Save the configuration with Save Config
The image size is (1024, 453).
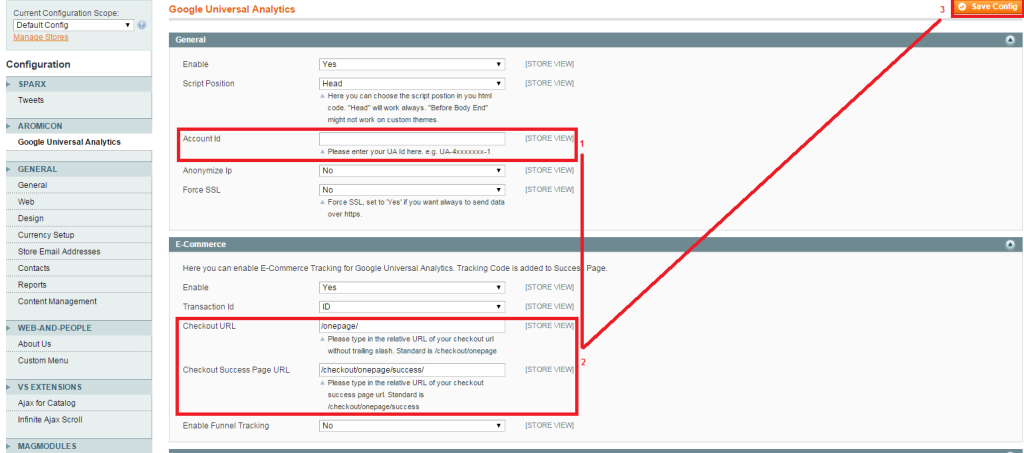(x=987, y=7)
